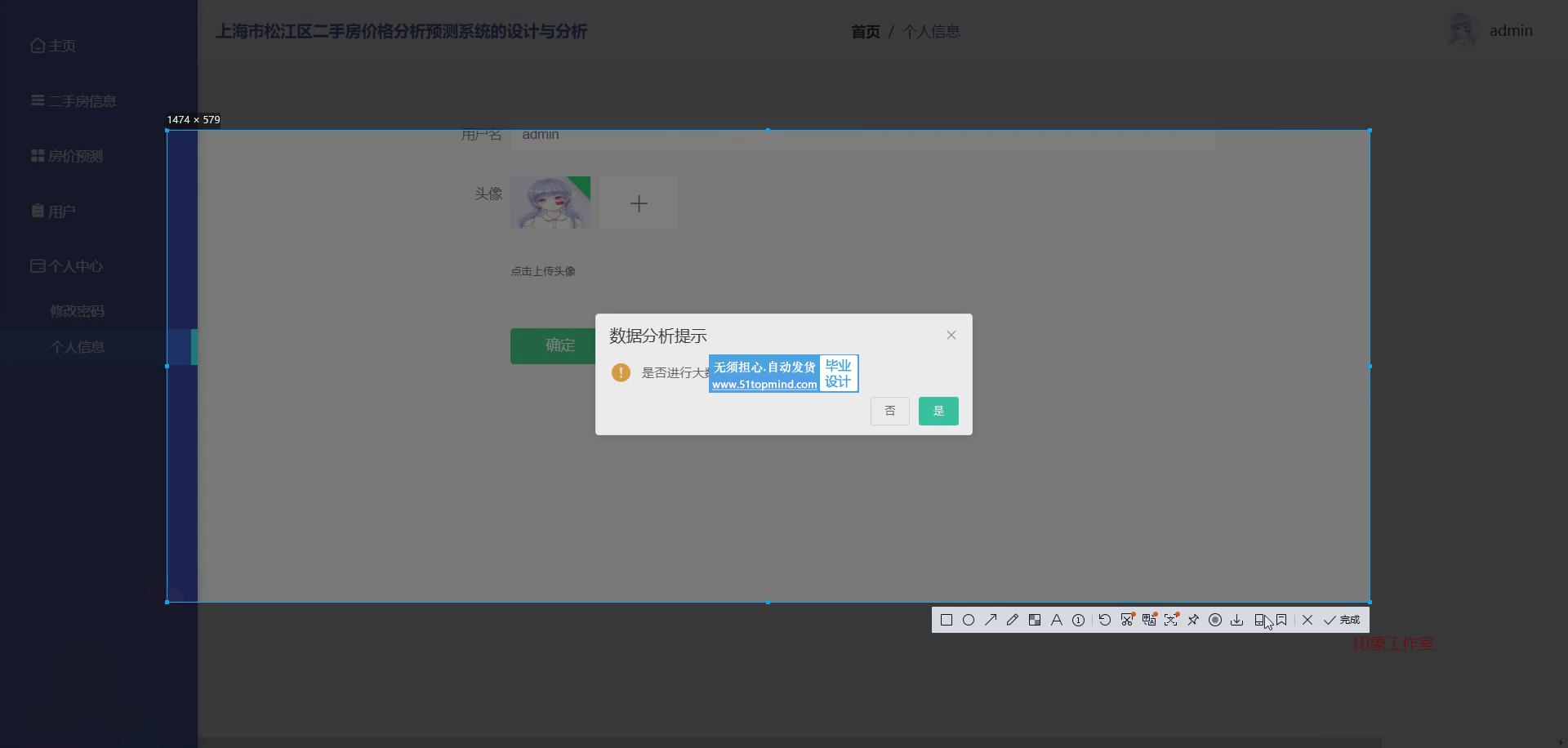This screenshot has height=748, width=1568.
Task: Click 完成 to finish the screenshot
Action: [x=1342, y=620]
